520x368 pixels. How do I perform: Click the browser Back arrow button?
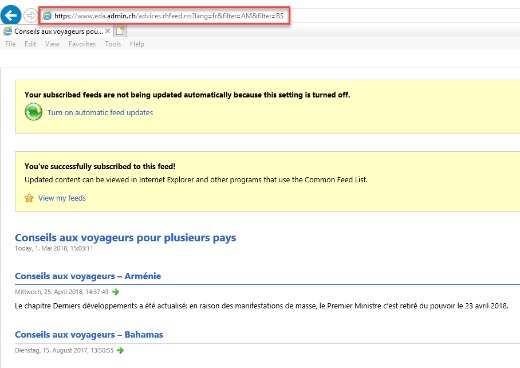pos(11,15)
